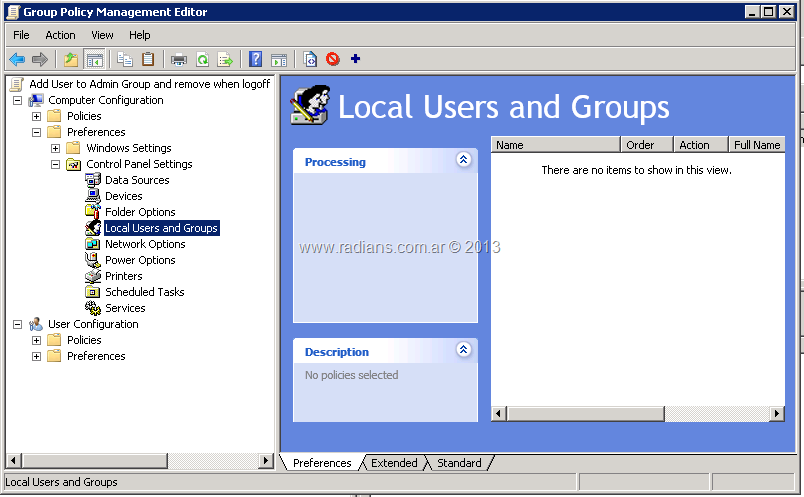
Task: Click the blue plus add-item icon
Action: (x=355, y=59)
